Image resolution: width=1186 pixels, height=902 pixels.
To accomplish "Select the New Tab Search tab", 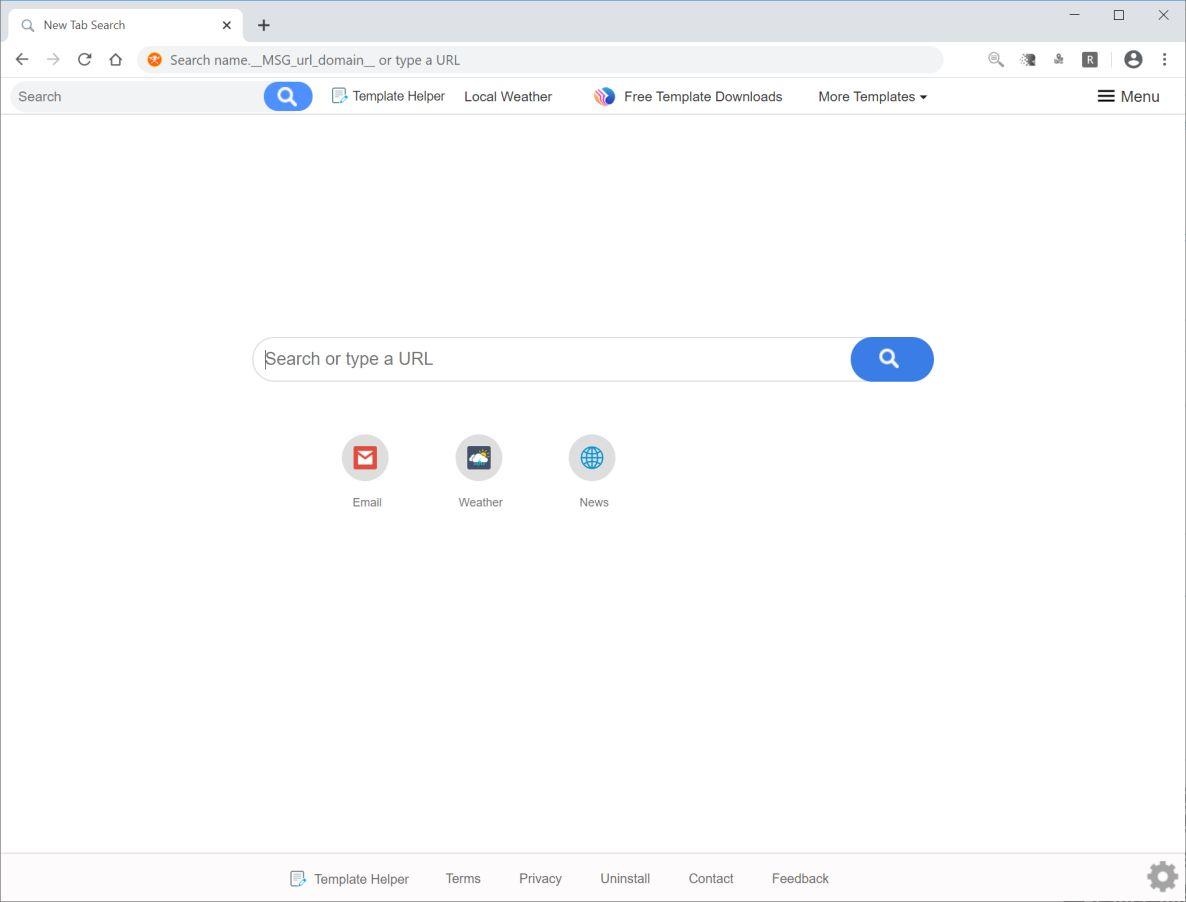I will (x=120, y=24).
